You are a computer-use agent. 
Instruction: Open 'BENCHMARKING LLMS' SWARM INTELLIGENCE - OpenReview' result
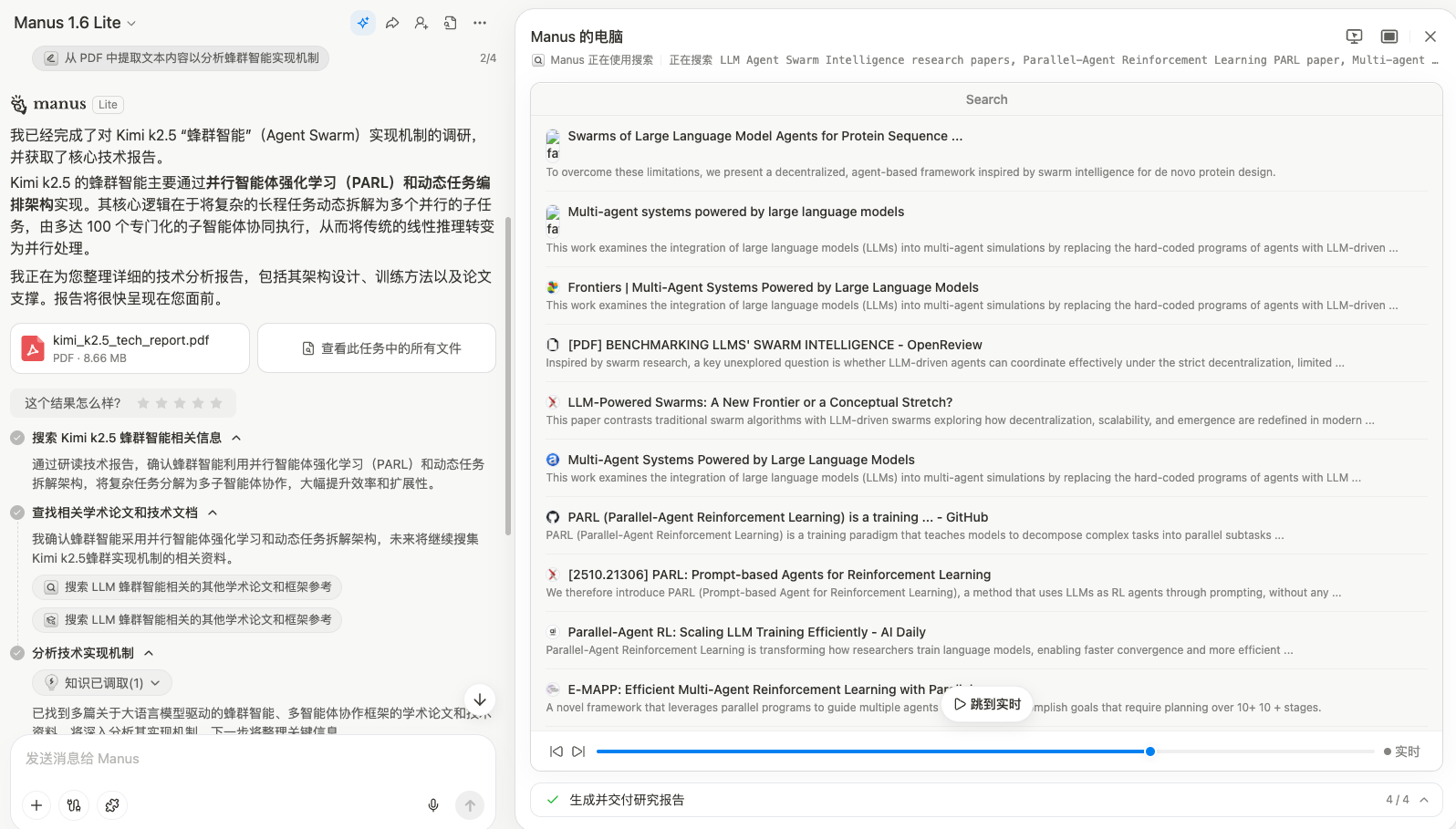(775, 345)
